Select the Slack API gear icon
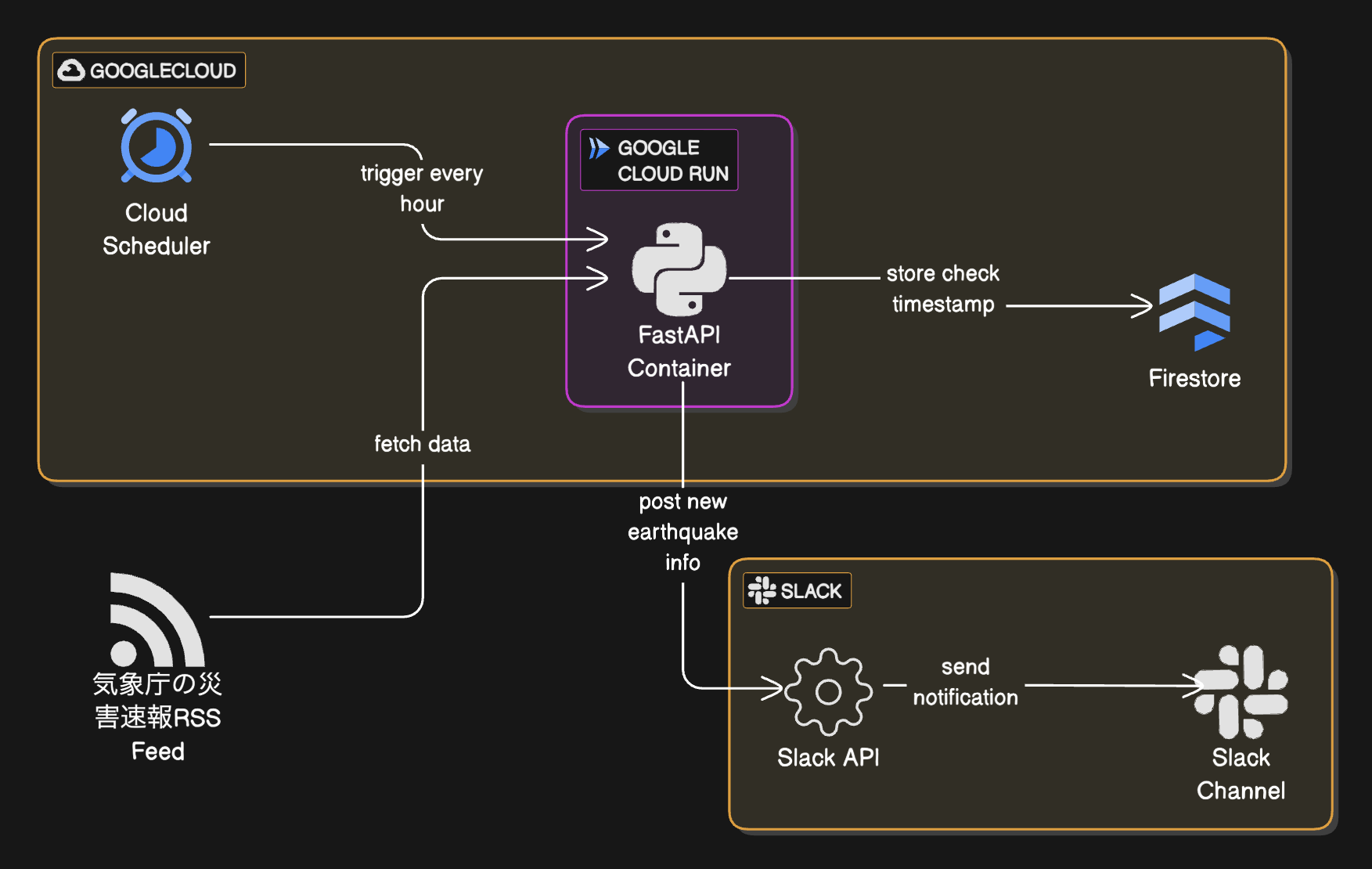 (827, 692)
